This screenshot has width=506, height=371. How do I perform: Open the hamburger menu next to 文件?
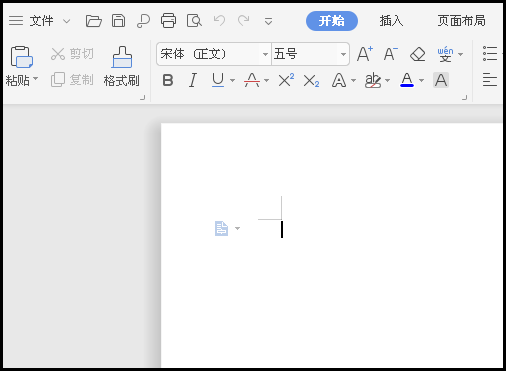[16, 21]
